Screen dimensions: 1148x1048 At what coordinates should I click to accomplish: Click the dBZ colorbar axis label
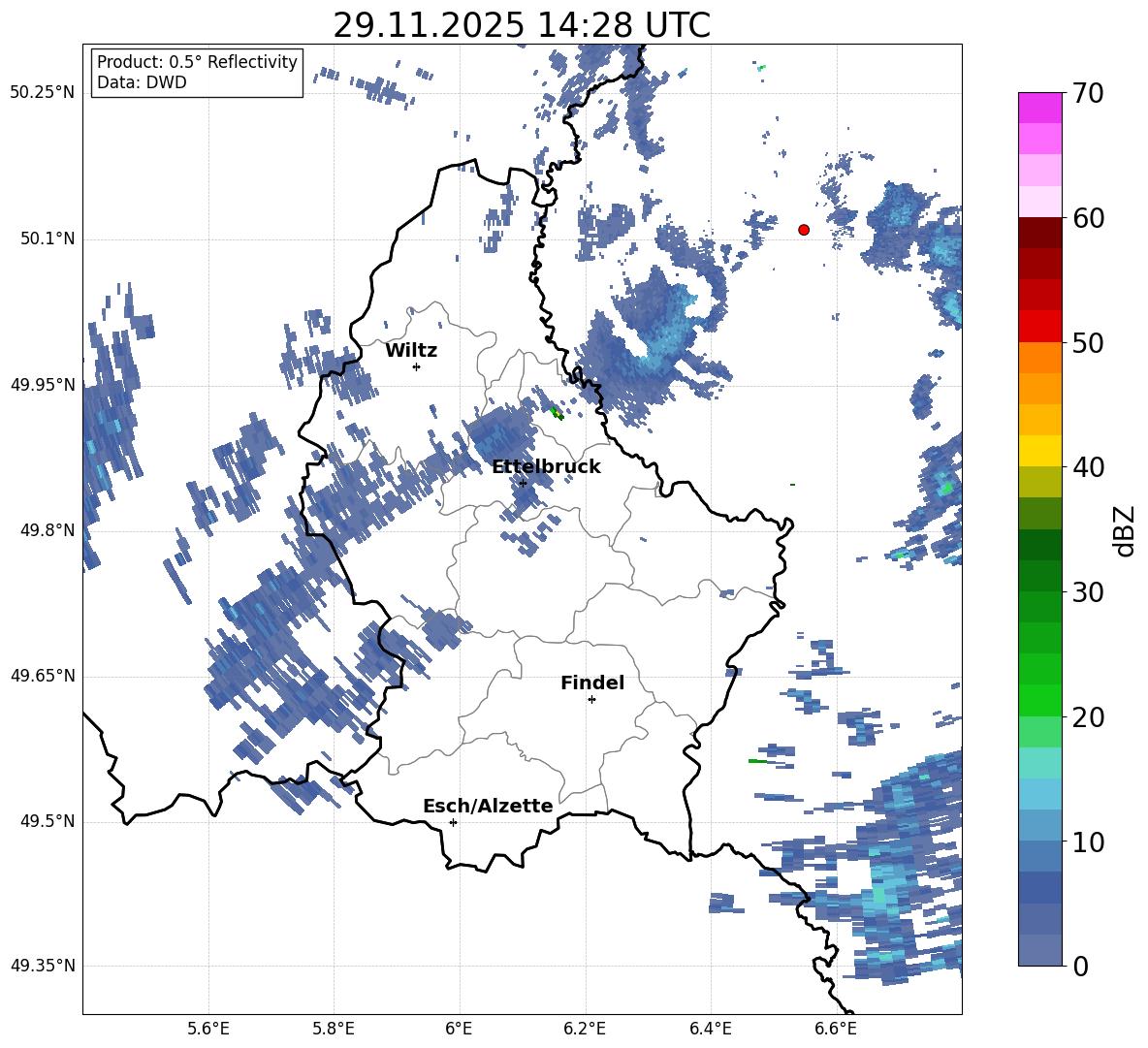(1124, 530)
